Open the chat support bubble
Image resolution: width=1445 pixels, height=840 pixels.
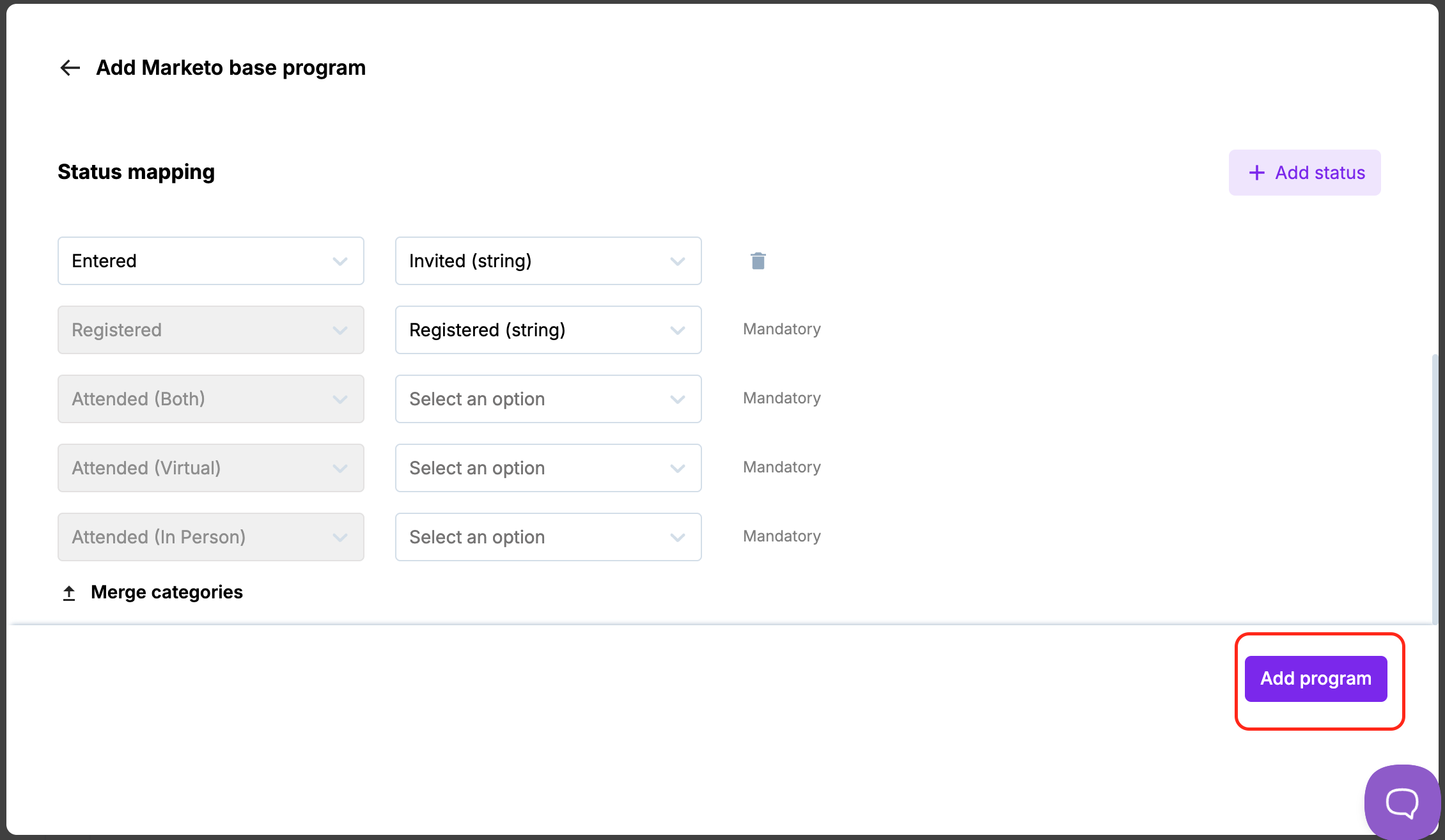1402,802
